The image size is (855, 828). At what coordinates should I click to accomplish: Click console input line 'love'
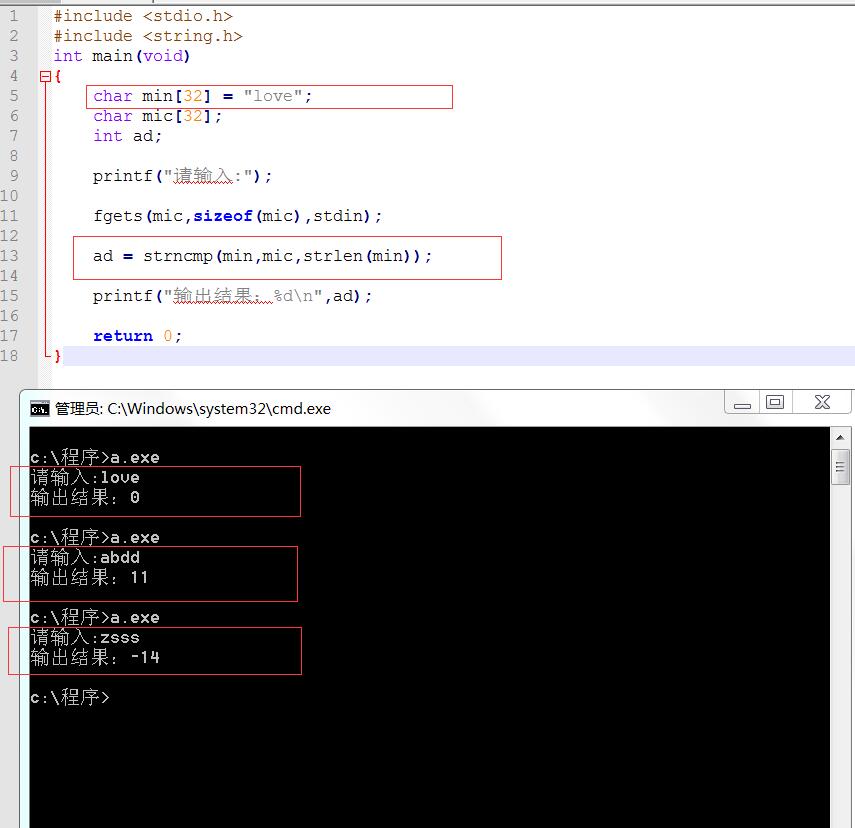[x=85, y=477]
